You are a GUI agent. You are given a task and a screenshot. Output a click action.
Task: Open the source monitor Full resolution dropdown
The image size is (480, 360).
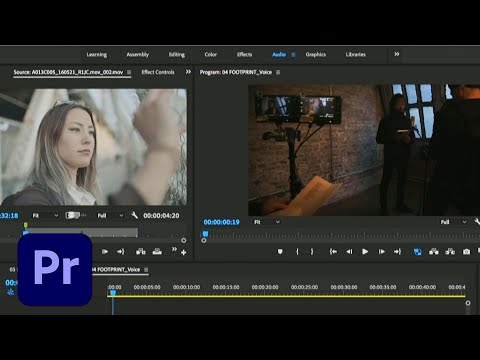point(110,216)
